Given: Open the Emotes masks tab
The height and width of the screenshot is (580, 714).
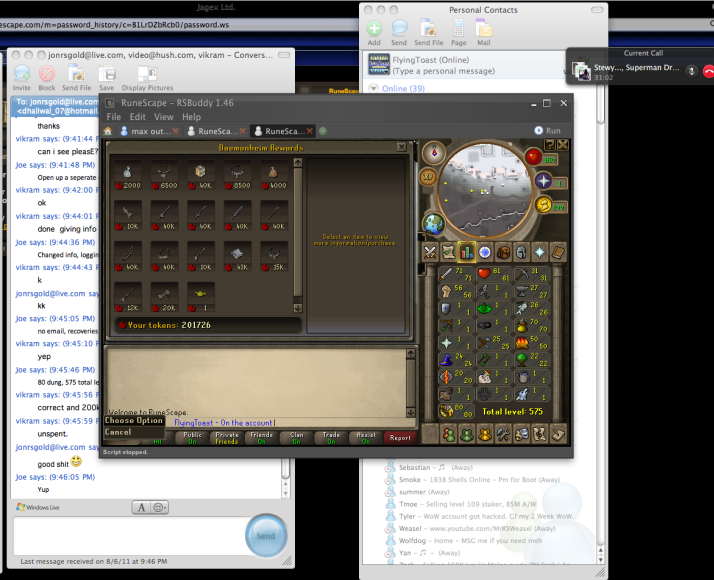Looking at the screenshot, I should click(521, 434).
